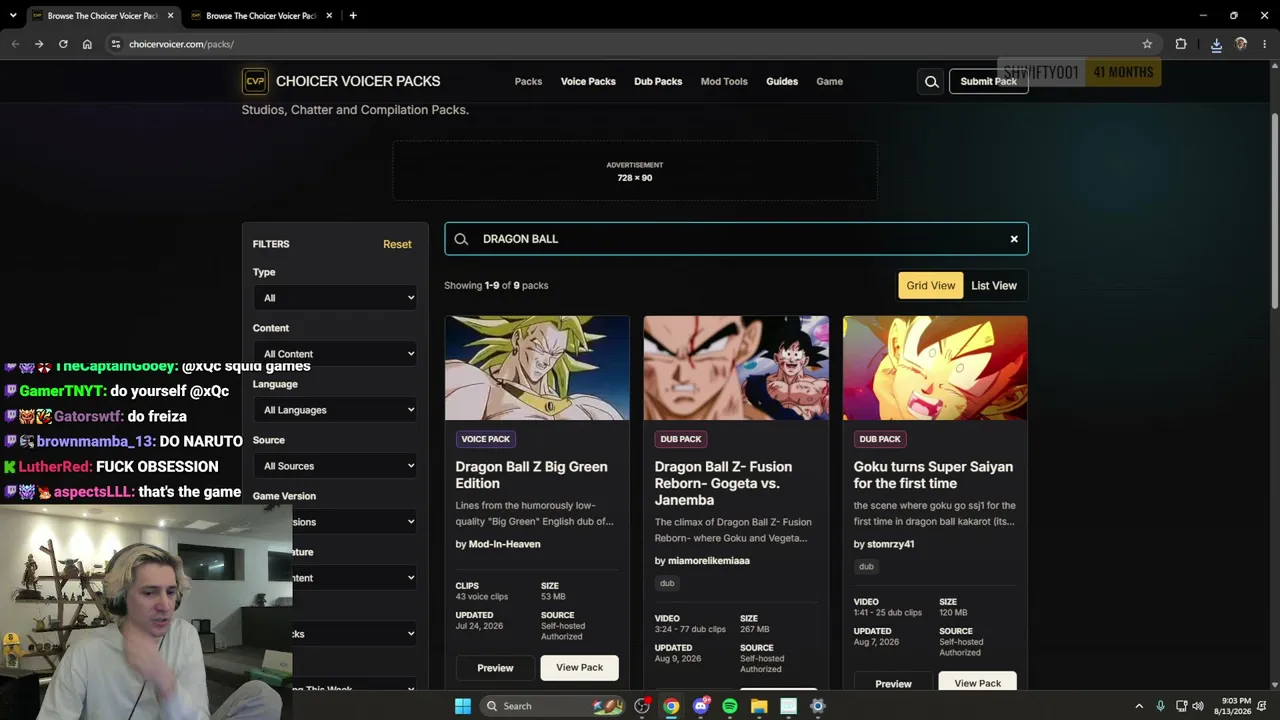Image resolution: width=1280 pixels, height=720 pixels.
Task: Click the DRAGON BALL search field
Action: (736, 239)
